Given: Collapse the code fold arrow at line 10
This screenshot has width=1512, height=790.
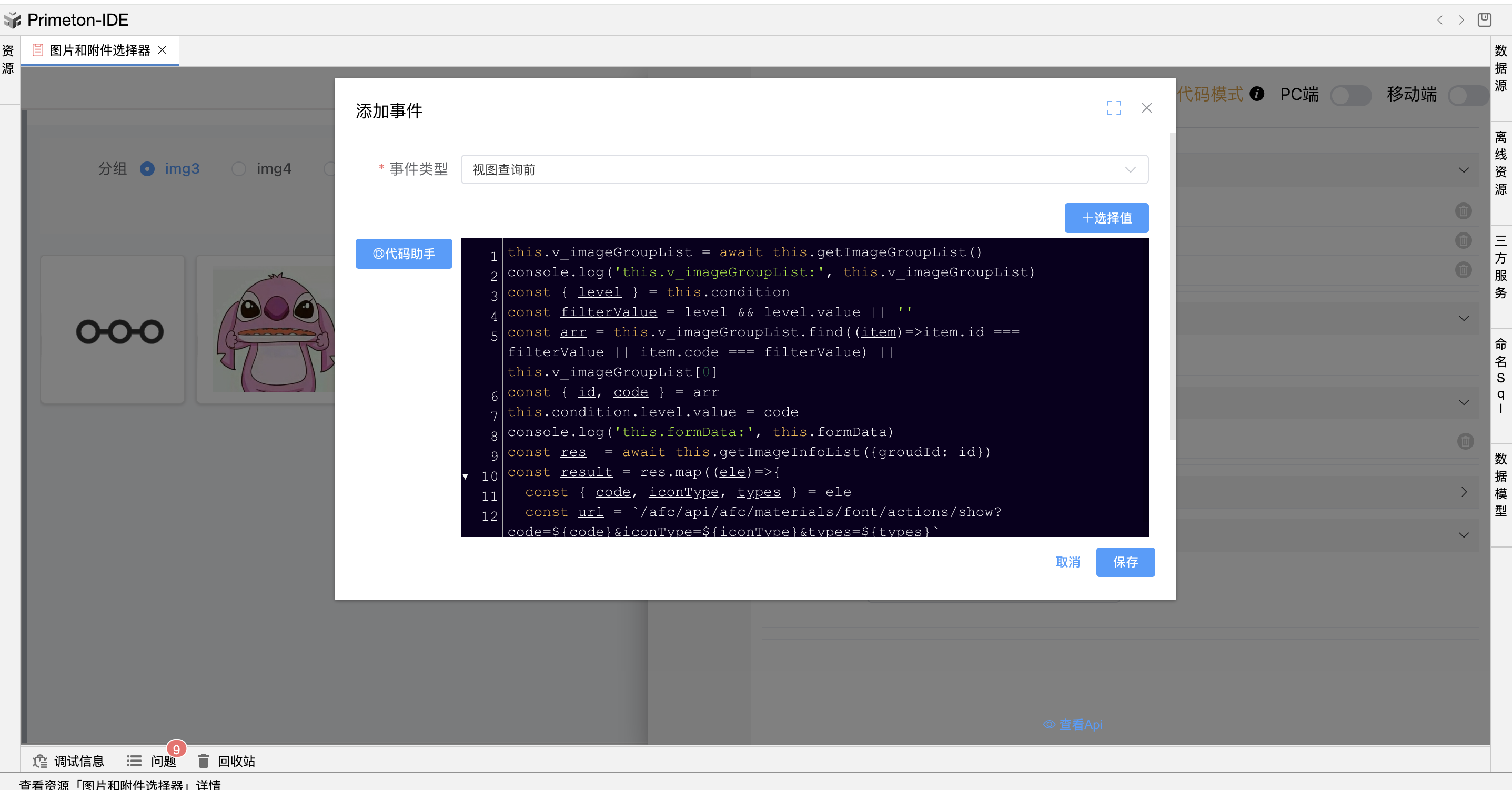Looking at the screenshot, I should pyautogui.click(x=466, y=477).
